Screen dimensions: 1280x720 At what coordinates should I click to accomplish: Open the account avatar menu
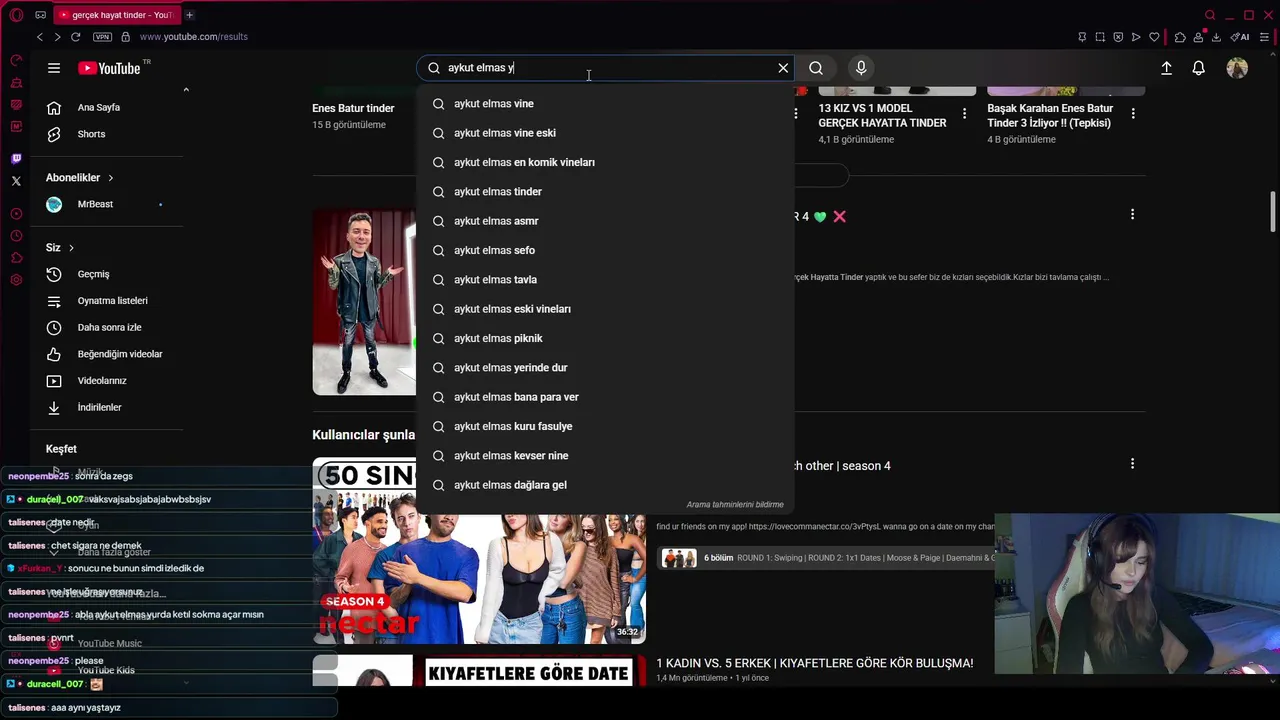point(1237,68)
